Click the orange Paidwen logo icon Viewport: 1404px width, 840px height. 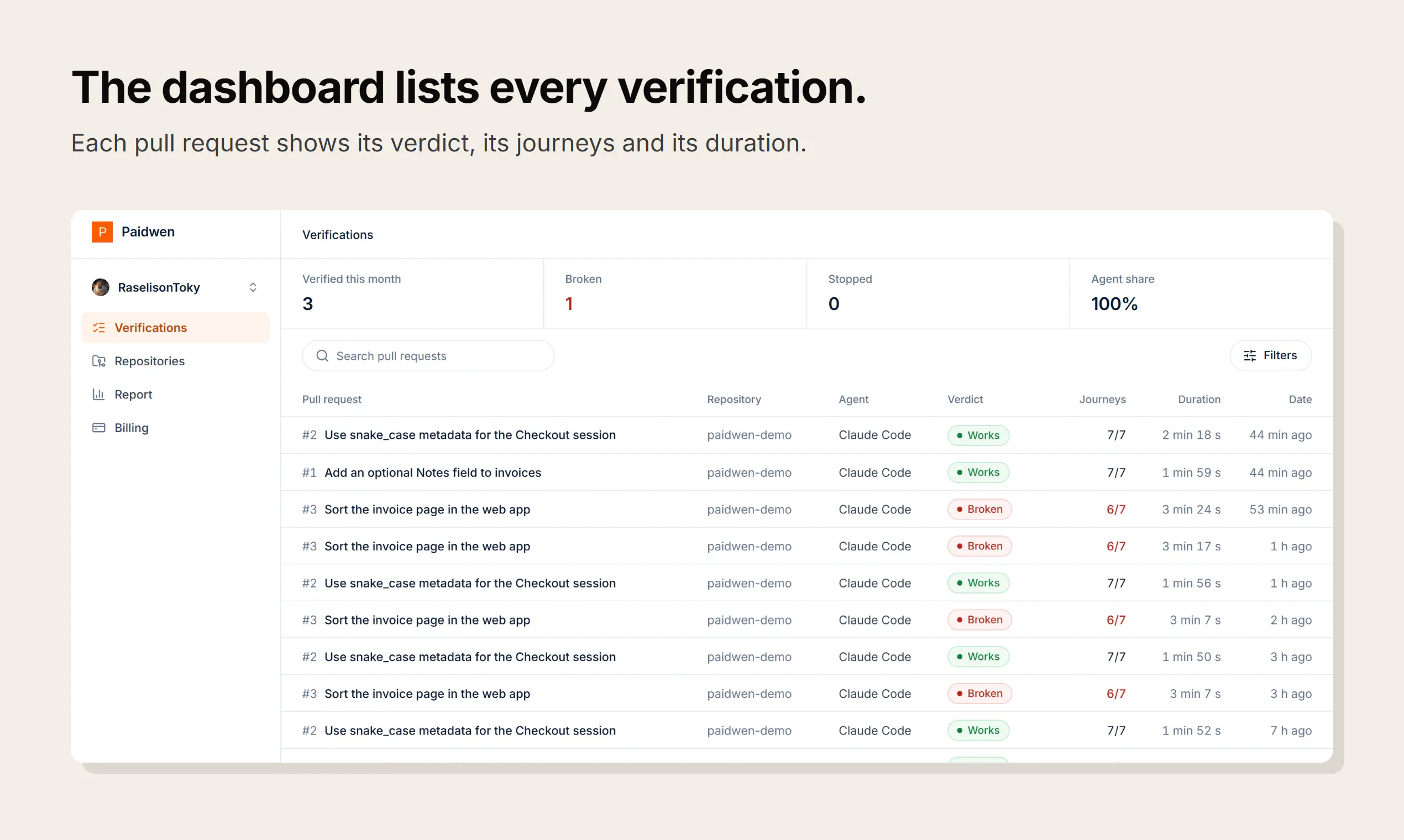click(102, 232)
